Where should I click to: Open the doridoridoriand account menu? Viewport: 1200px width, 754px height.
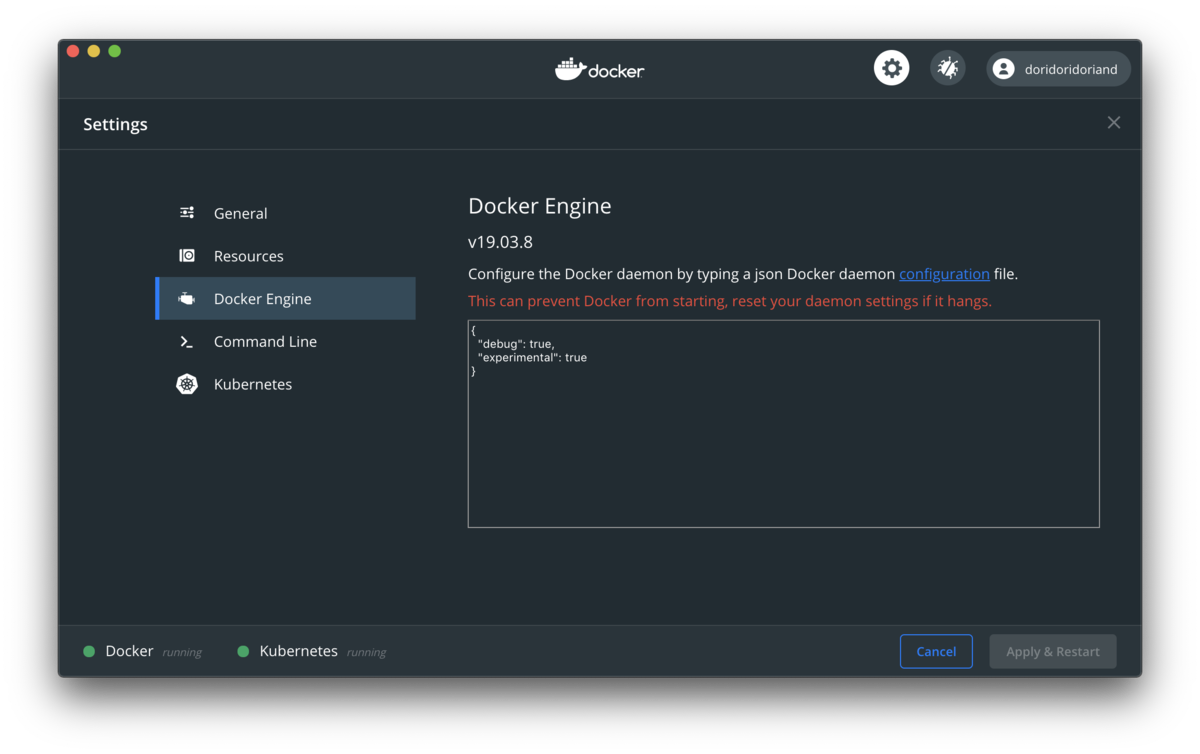(x=1058, y=68)
